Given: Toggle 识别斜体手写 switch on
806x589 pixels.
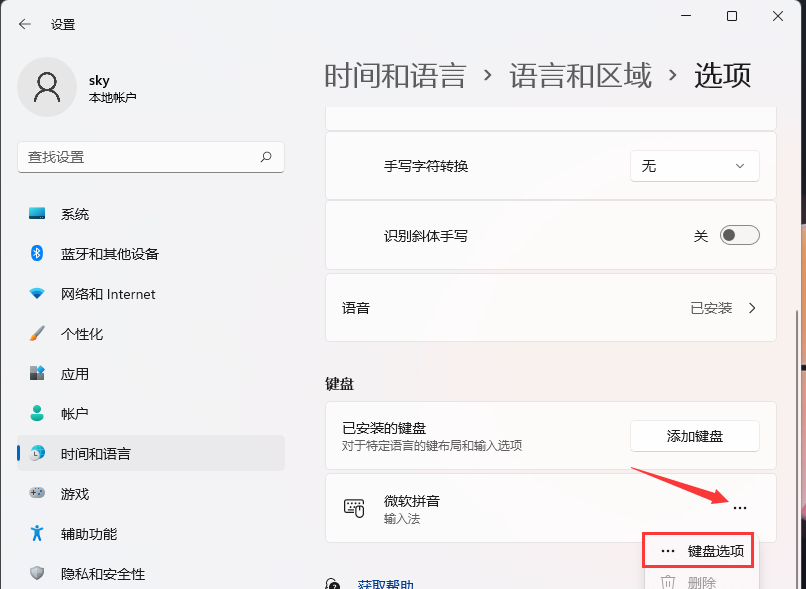Looking at the screenshot, I should tap(738, 235).
